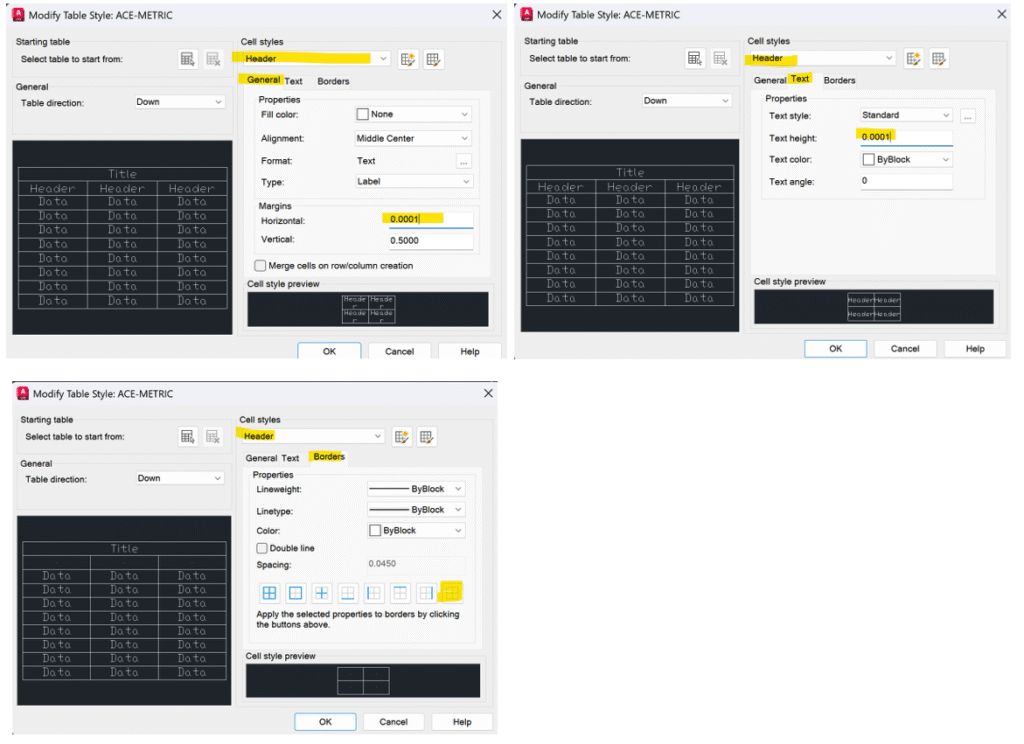Image resolution: width=1024 pixels, height=744 pixels.
Task: Click select-table icon in Borders-tab dialog
Action: [187, 437]
